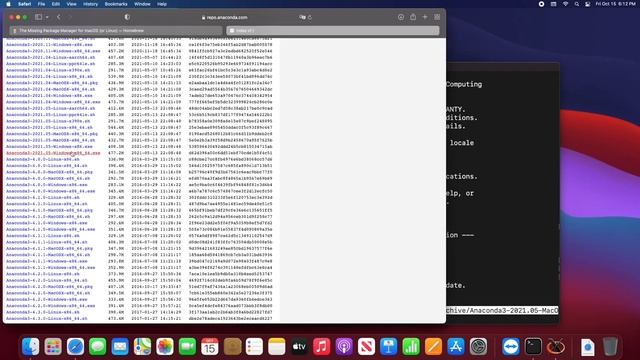The width and height of the screenshot is (640, 360).
Task: Switch to the Homebrew Missing Package Manager tab
Action: pyautogui.click(x=116, y=31)
